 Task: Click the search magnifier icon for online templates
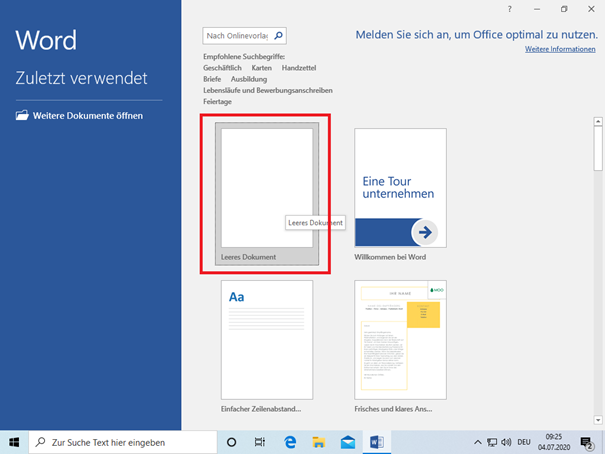(279, 36)
